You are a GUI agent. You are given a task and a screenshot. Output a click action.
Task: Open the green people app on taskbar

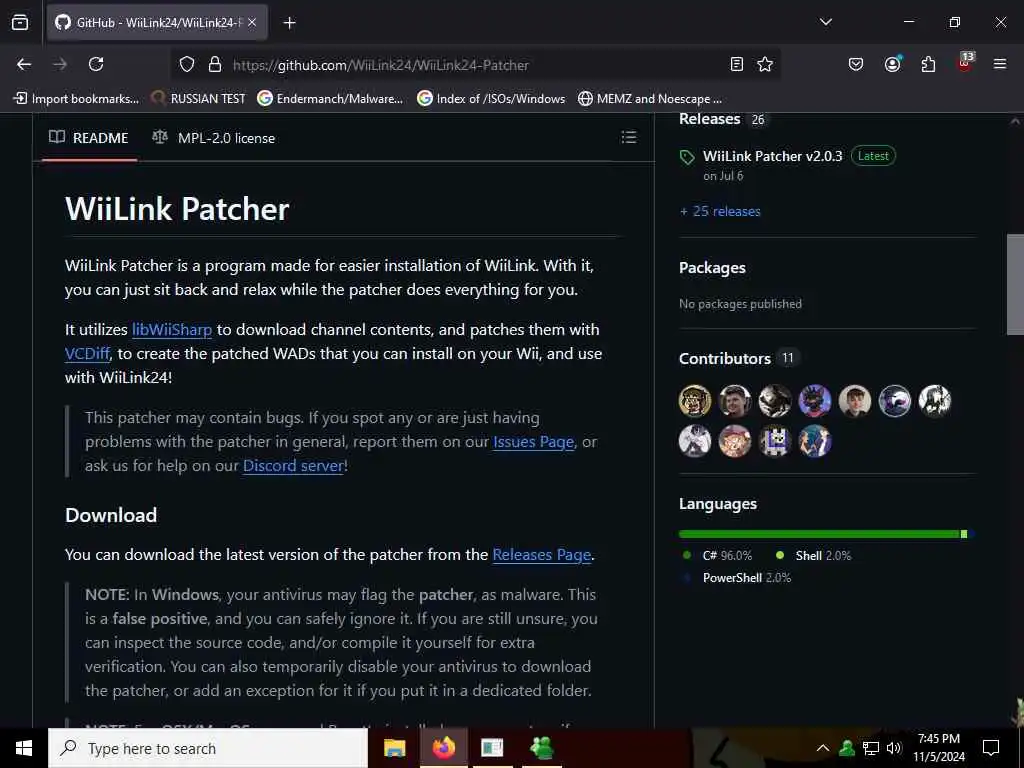coord(542,748)
